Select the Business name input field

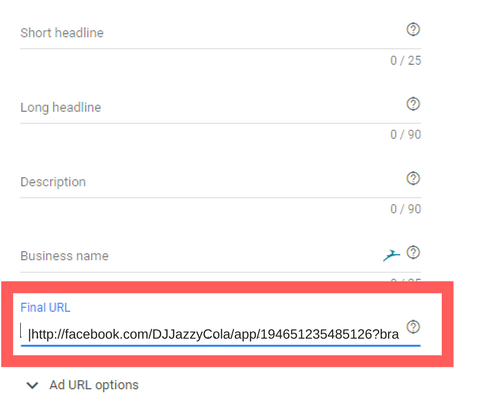[200, 256]
